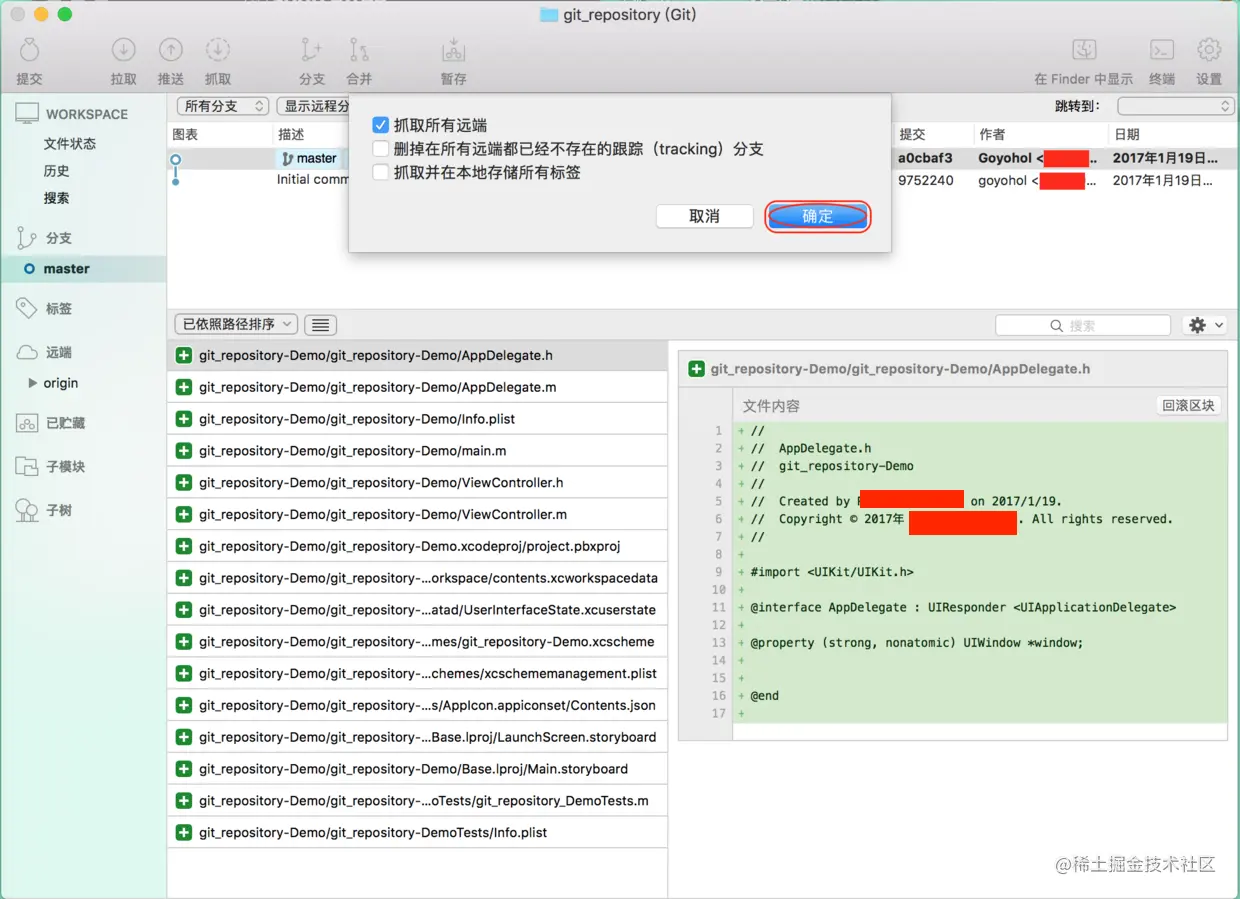Select the UserInterfaceState.xcuserstate file row
The height and width of the screenshot is (899, 1240).
[x=417, y=610]
